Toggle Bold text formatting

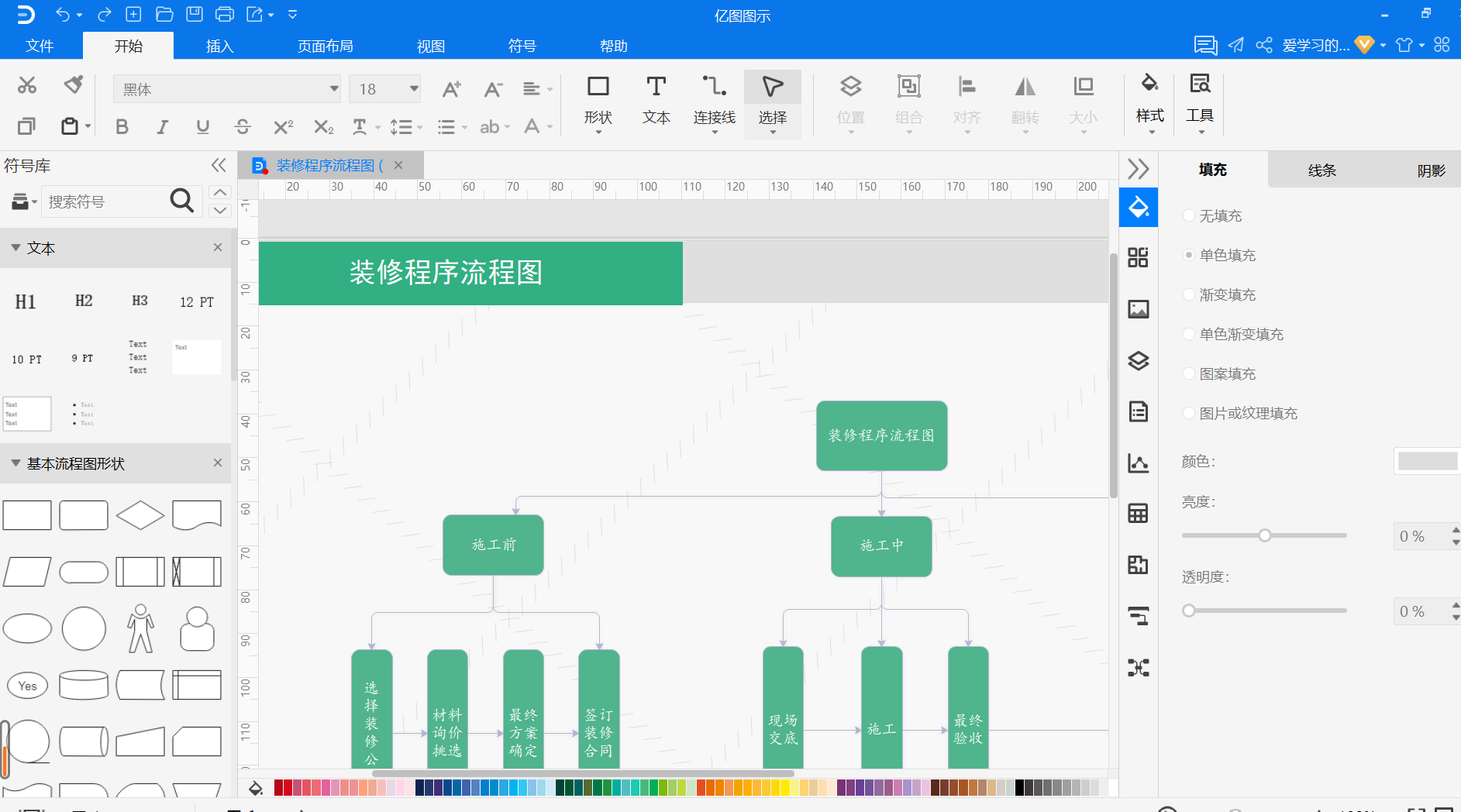pos(122,126)
